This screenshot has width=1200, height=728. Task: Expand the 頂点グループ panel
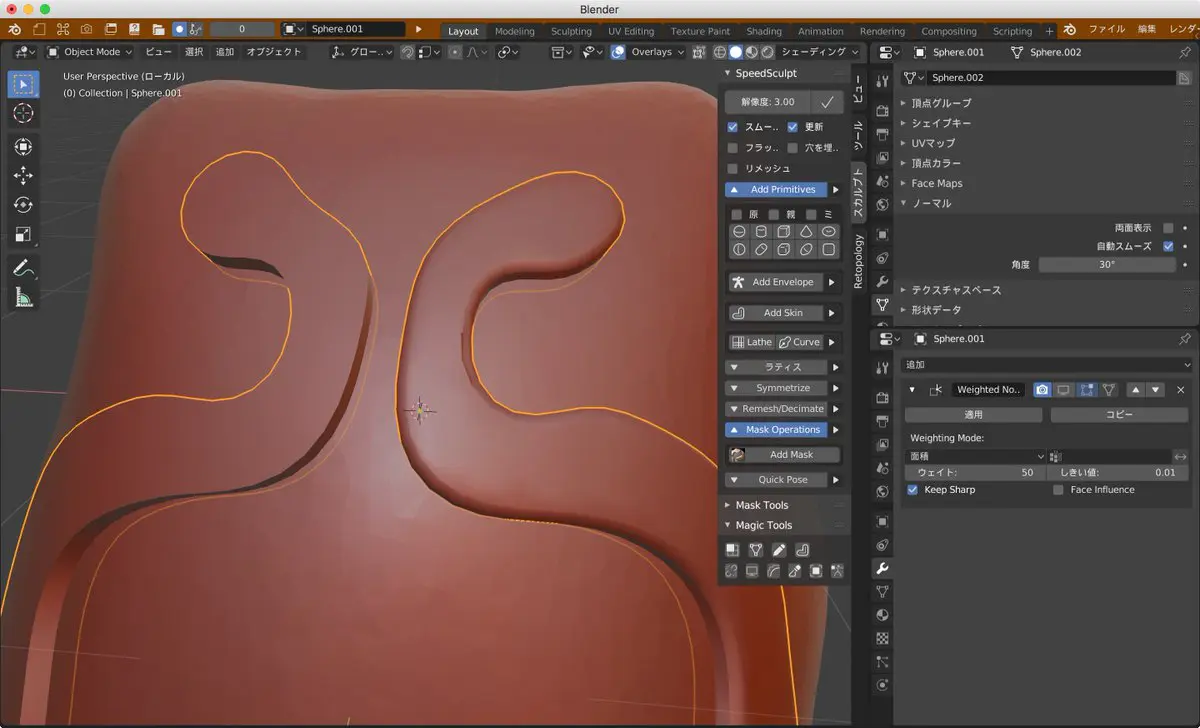click(x=940, y=103)
